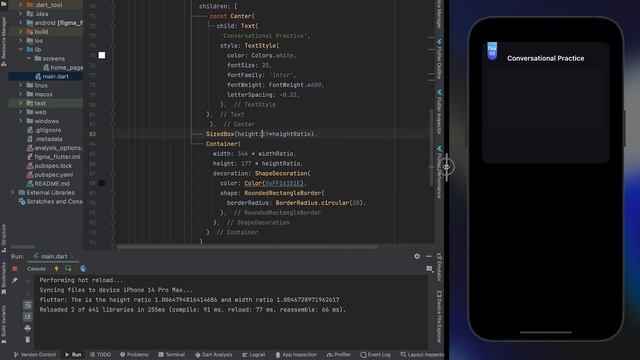Open Flutter Performance side panel

click(x=439, y=172)
